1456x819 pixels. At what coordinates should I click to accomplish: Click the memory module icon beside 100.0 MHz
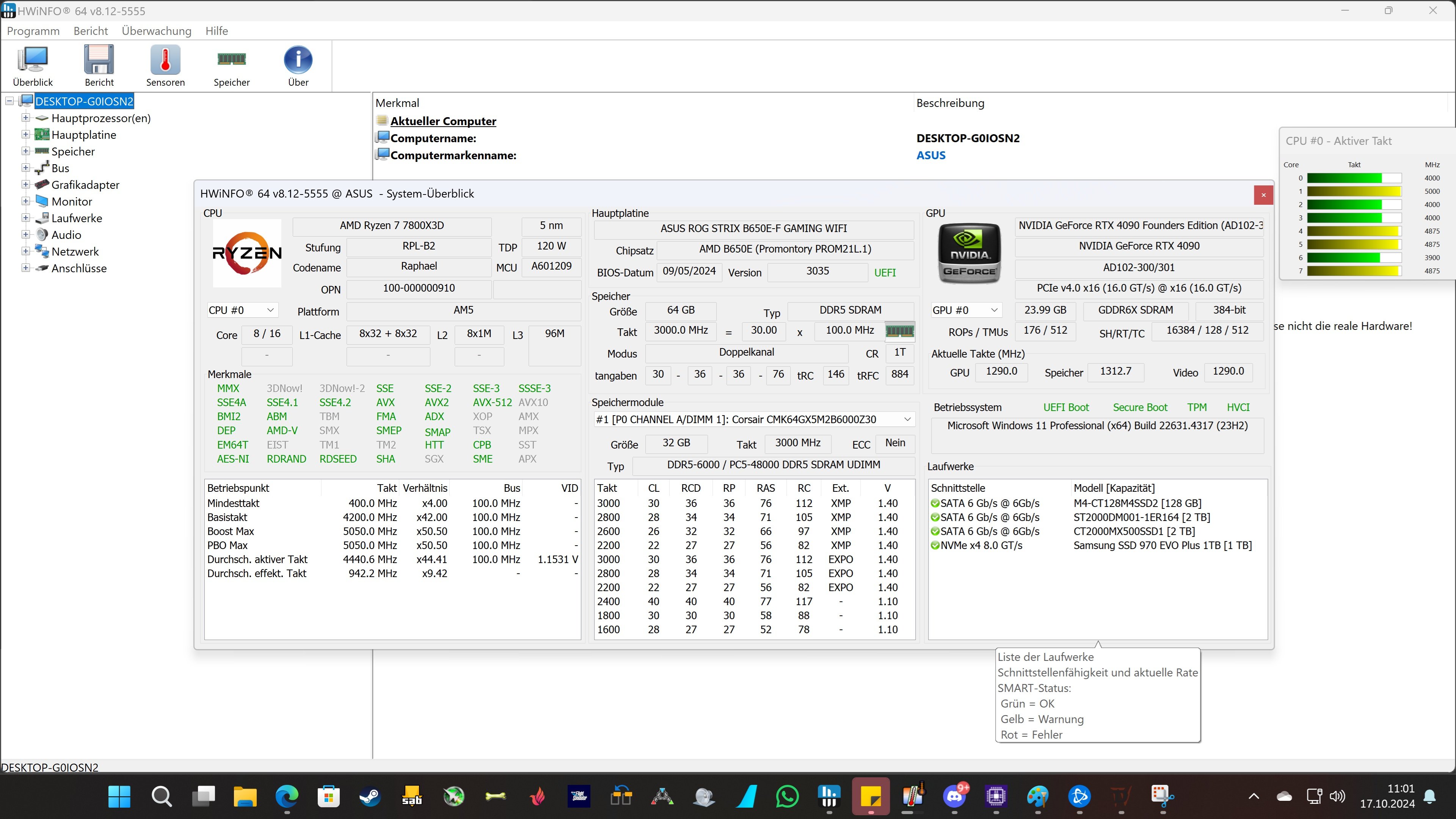[x=899, y=331]
